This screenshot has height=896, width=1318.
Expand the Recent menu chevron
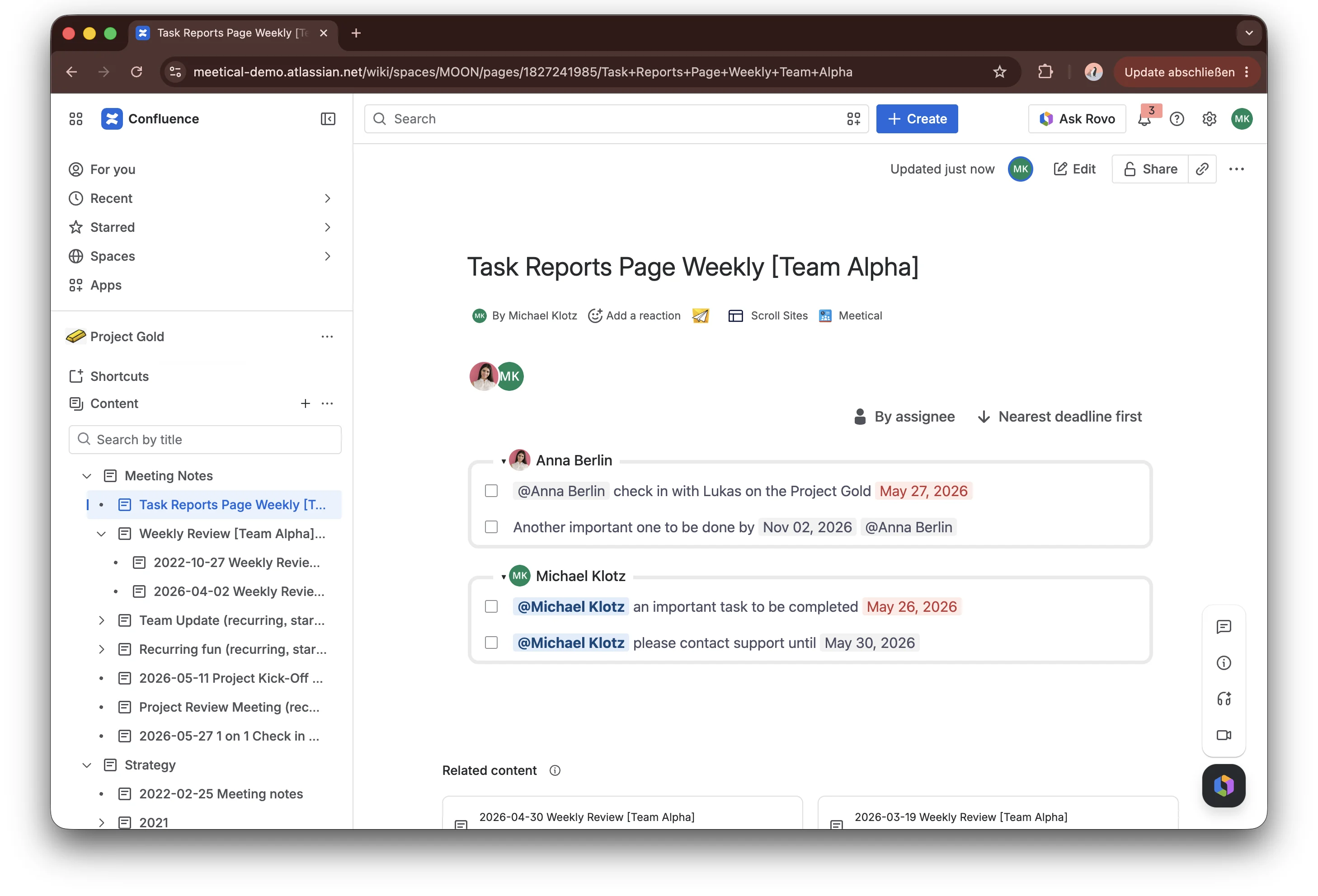point(327,198)
